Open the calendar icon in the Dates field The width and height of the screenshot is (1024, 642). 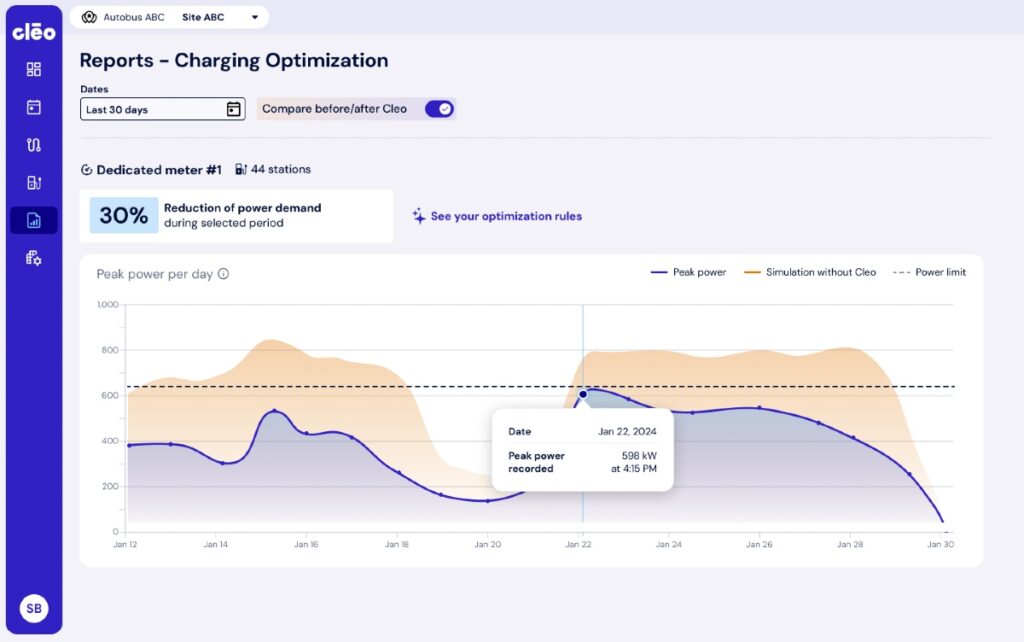pos(234,108)
